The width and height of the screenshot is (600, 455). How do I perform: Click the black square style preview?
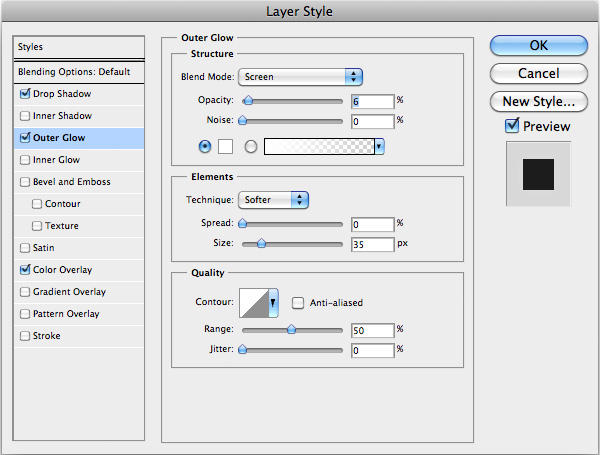538,174
